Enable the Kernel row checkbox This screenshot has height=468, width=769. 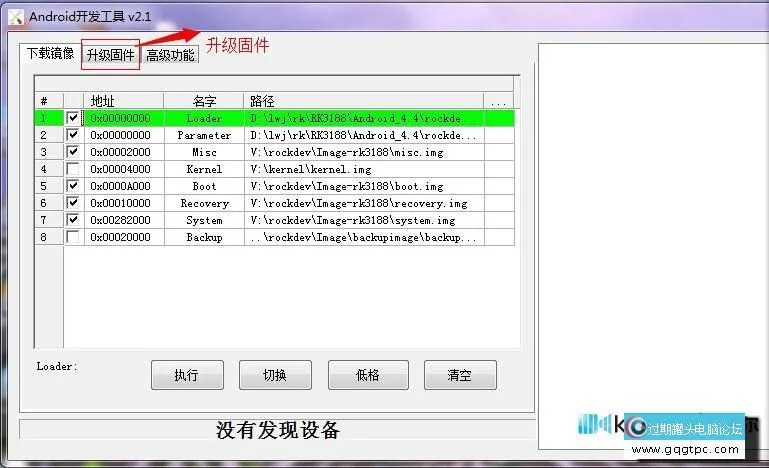click(x=73, y=169)
